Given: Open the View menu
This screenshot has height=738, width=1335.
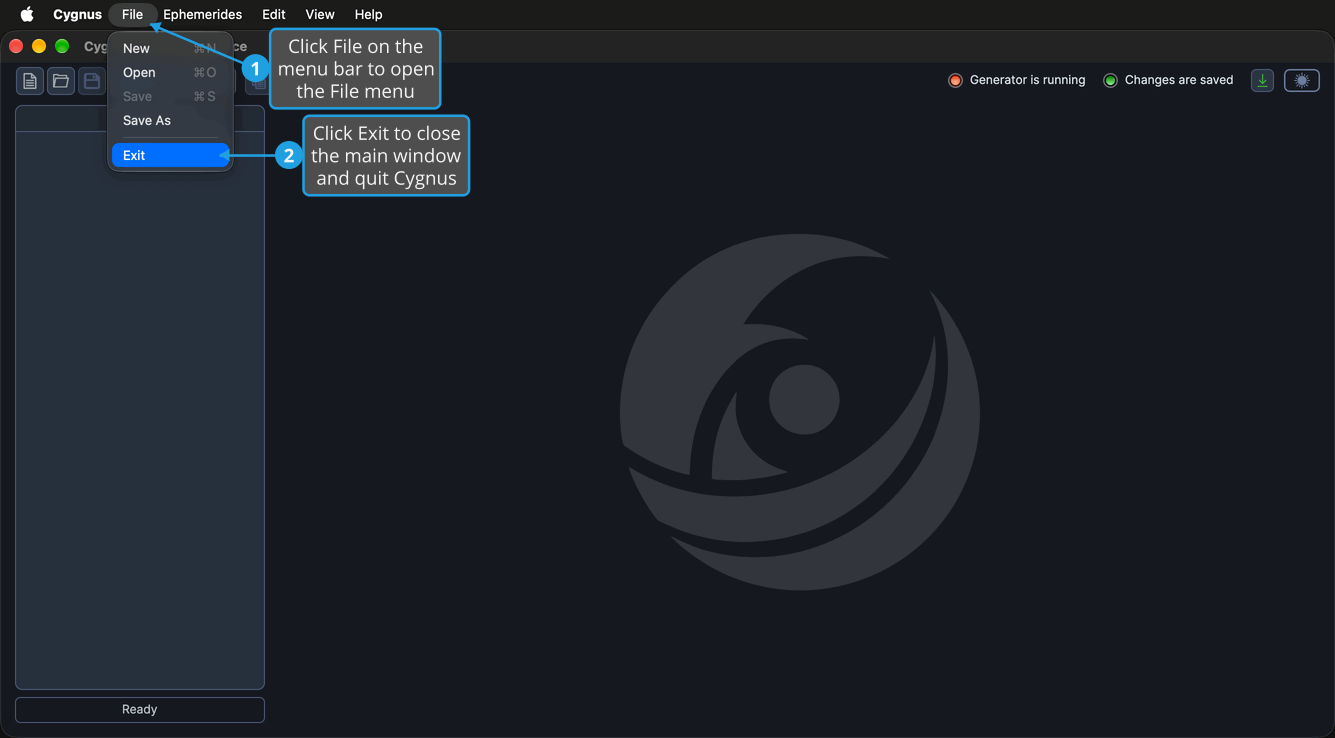Looking at the screenshot, I should pyautogui.click(x=320, y=14).
